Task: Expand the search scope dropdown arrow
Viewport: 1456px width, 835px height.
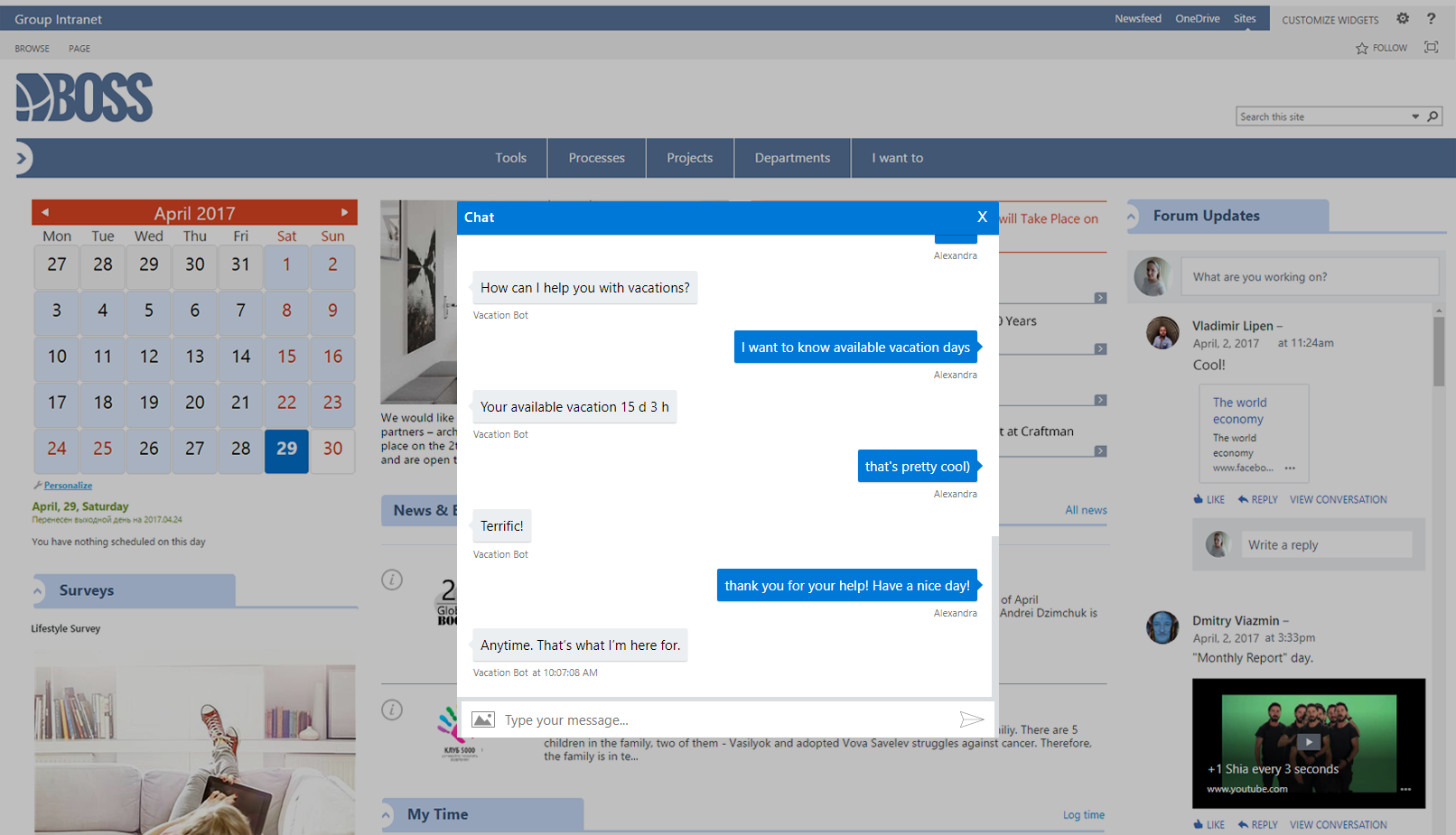Action: [x=1414, y=116]
